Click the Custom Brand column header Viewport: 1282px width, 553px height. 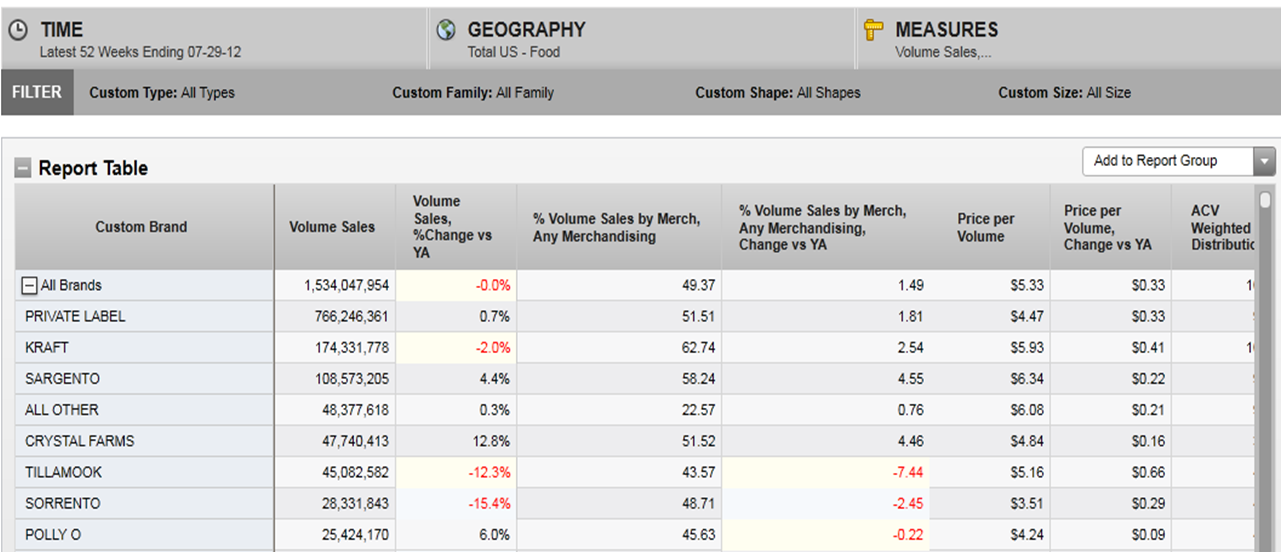[x=141, y=227]
